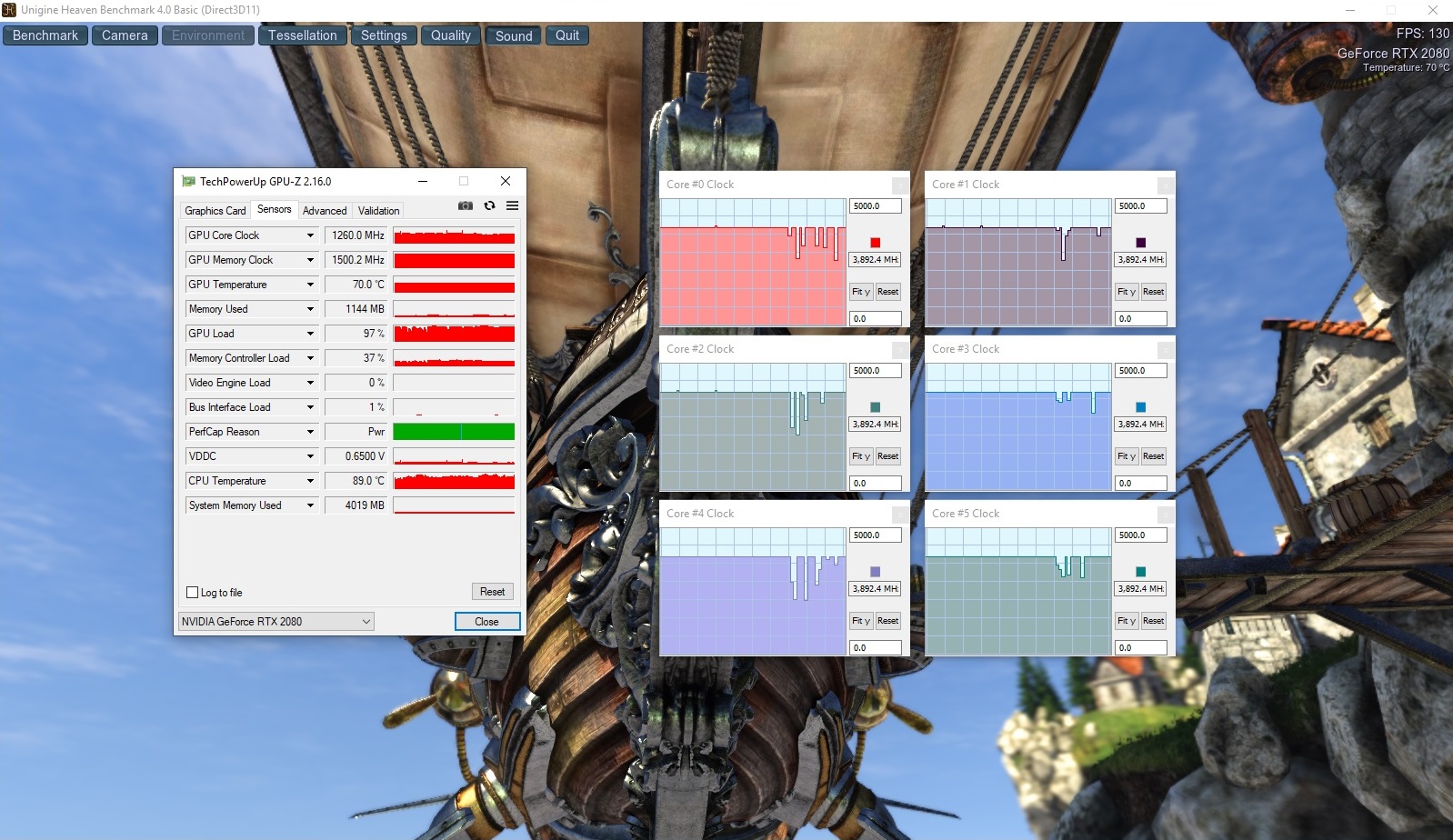The height and width of the screenshot is (840, 1453).
Task: Click the Core #2 graph minimum value field
Action: click(x=876, y=484)
